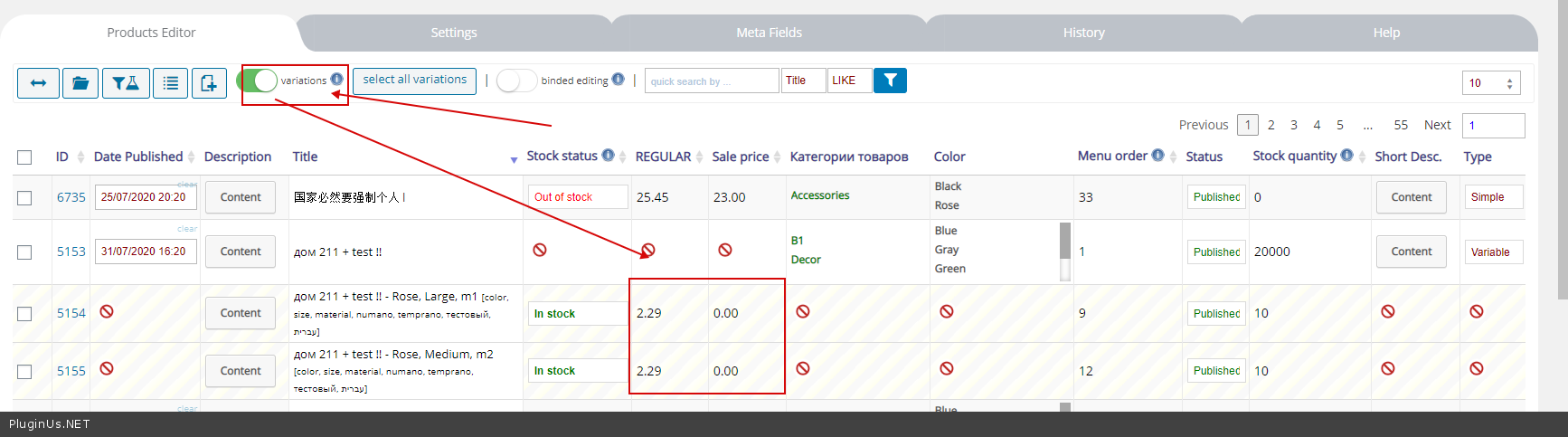
Task: Open the Meta Fields tab
Action: click(769, 33)
